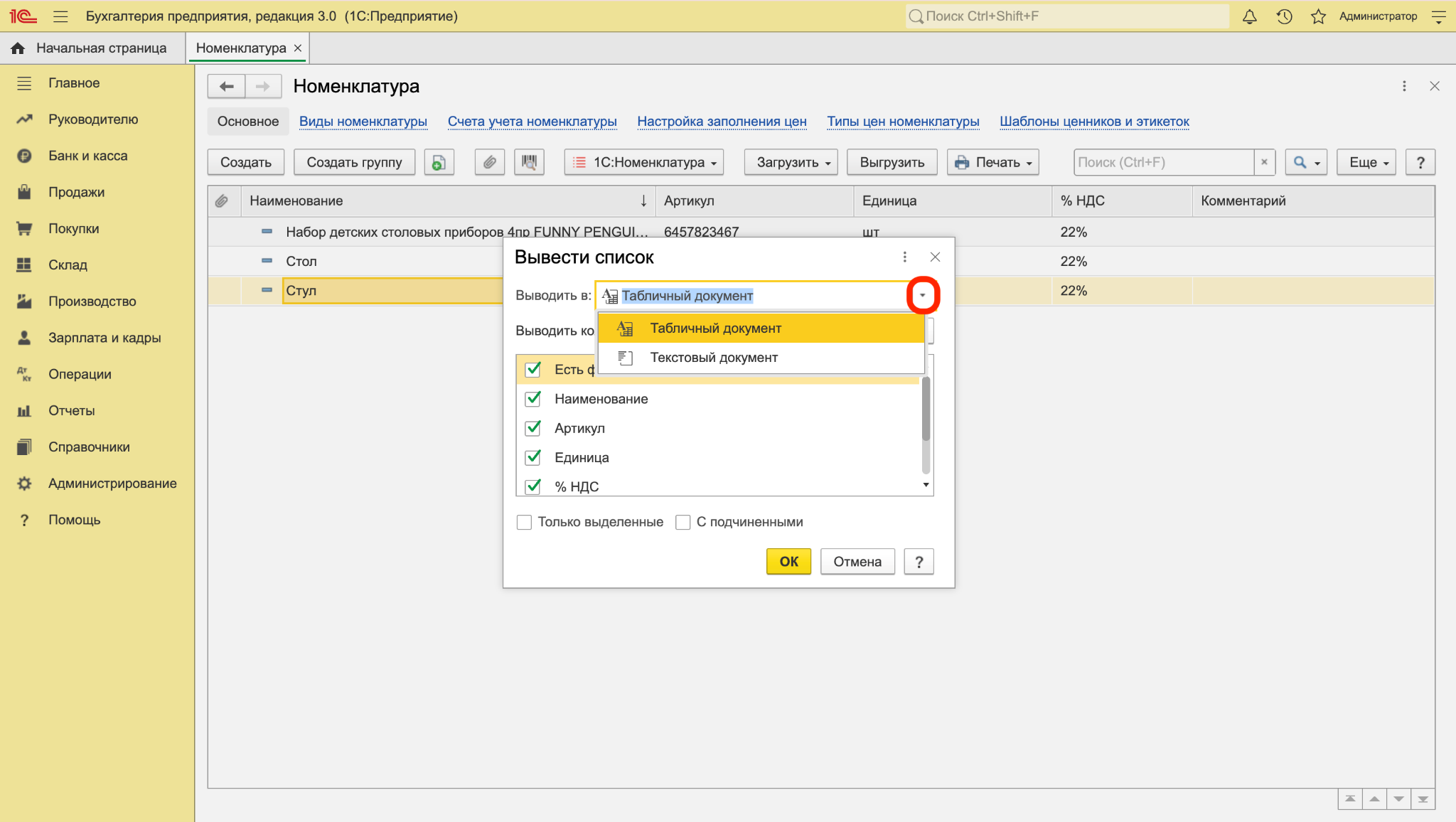This screenshot has height=822, width=1456.
Task: Click OK in Вывести список dialog
Action: (788, 562)
